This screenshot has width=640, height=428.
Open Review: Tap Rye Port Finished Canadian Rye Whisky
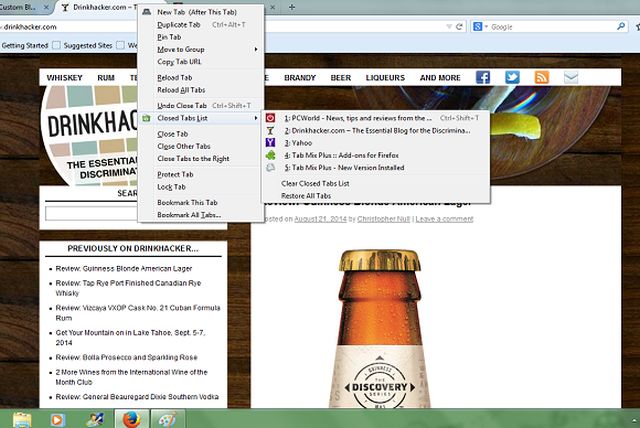[128, 288]
